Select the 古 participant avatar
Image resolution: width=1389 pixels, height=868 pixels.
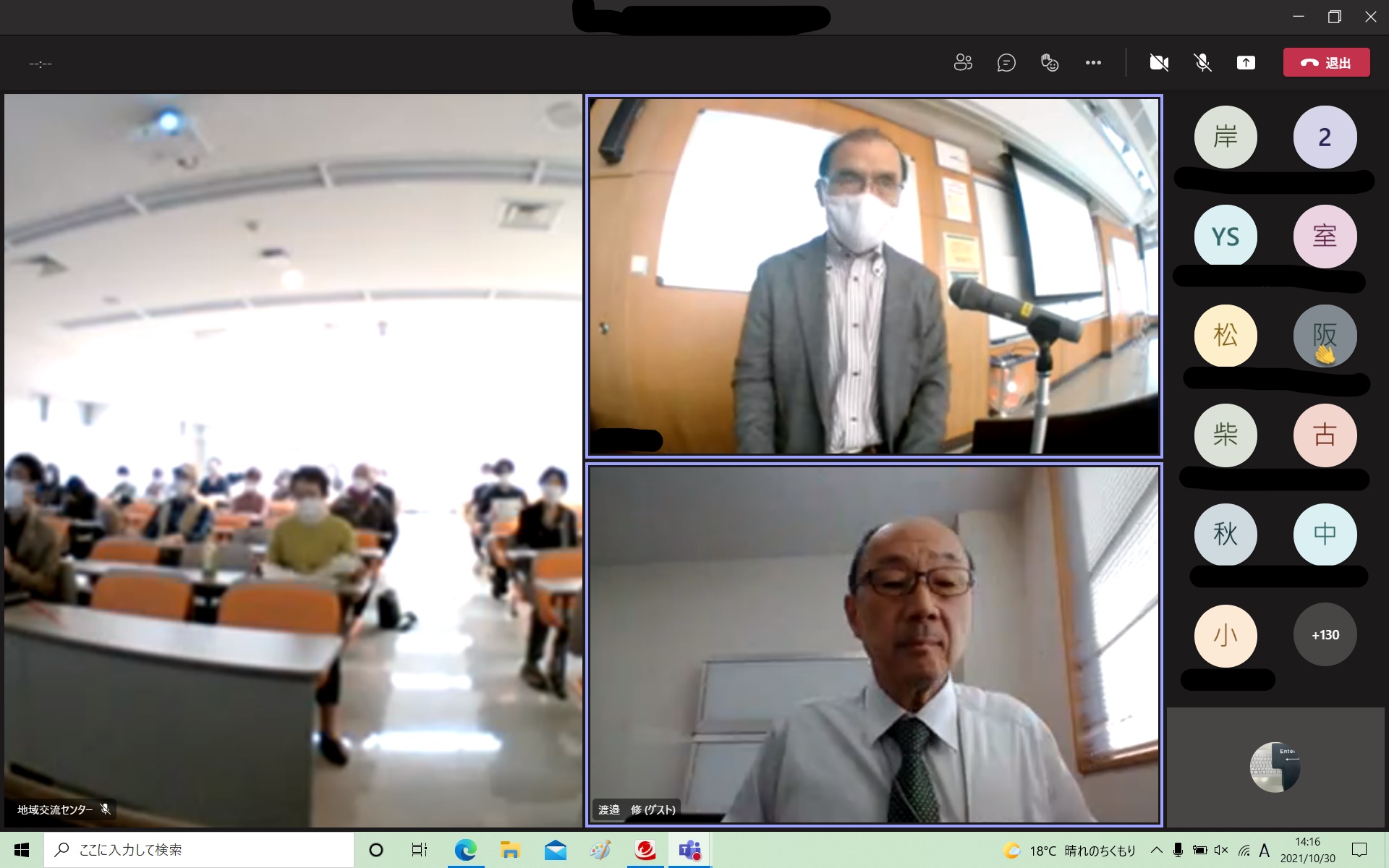click(1325, 435)
